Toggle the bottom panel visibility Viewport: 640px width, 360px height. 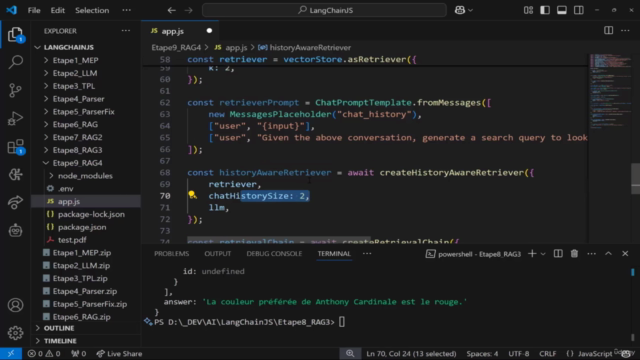tap(562, 10)
